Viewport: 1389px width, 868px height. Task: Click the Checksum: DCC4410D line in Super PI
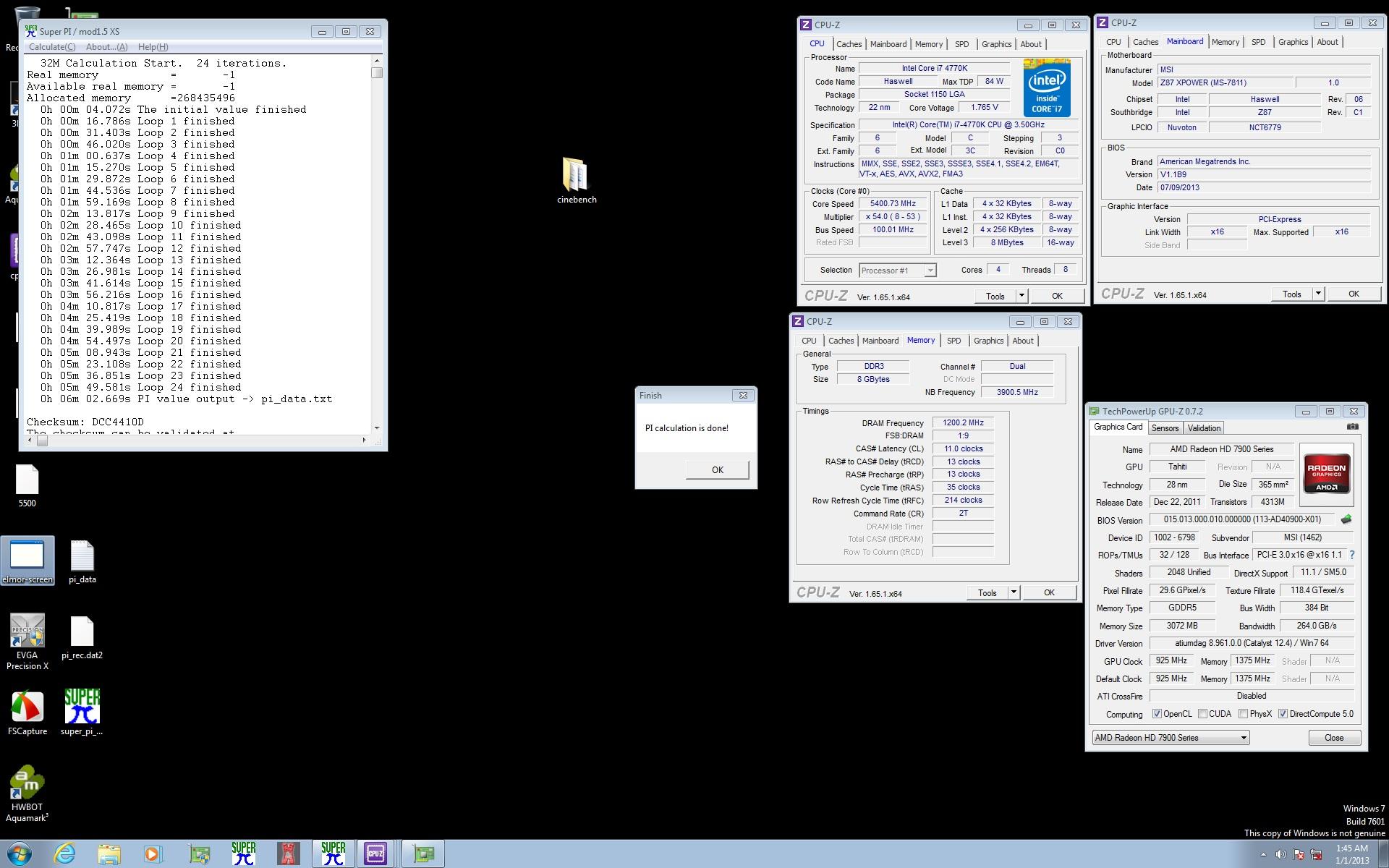85,422
